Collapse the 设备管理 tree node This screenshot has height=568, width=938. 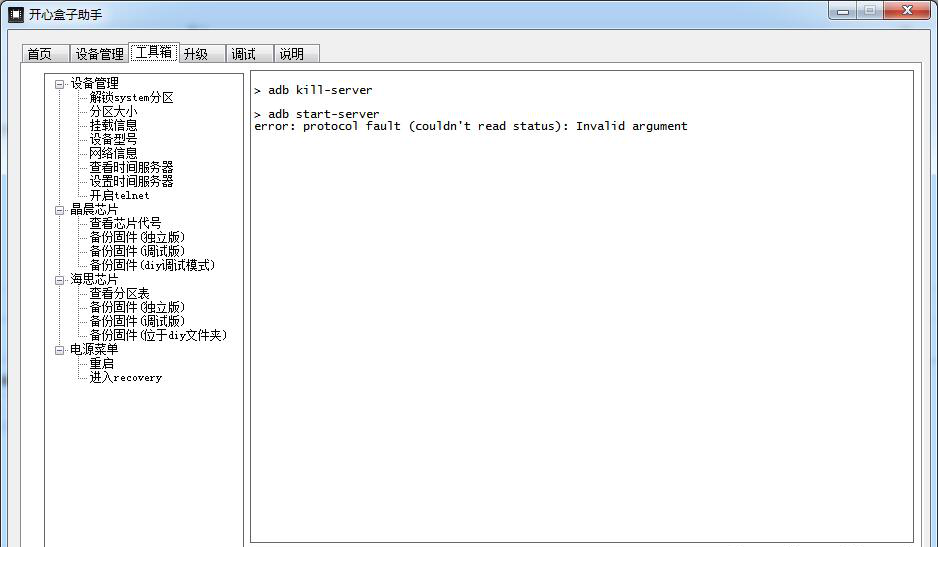(59, 84)
